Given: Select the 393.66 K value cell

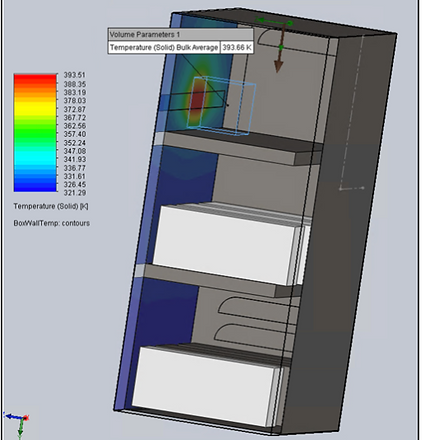Looking at the screenshot, I should pyautogui.click(x=237, y=47).
